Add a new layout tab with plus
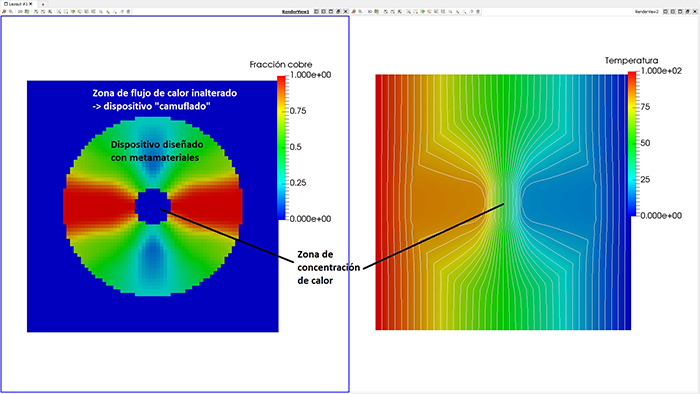Screen dimensions: 700x394 click(x=43, y=4)
